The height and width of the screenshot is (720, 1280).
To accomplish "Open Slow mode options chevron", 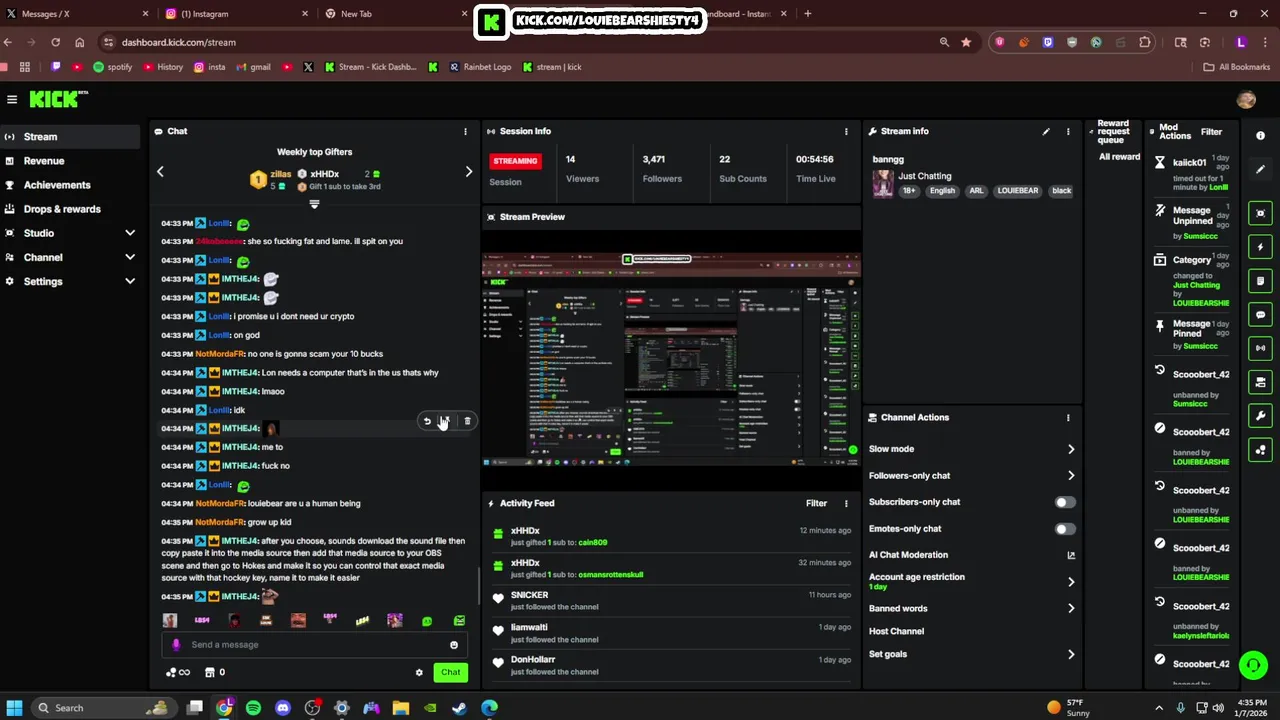I will pyautogui.click(x=1071, y=449).
